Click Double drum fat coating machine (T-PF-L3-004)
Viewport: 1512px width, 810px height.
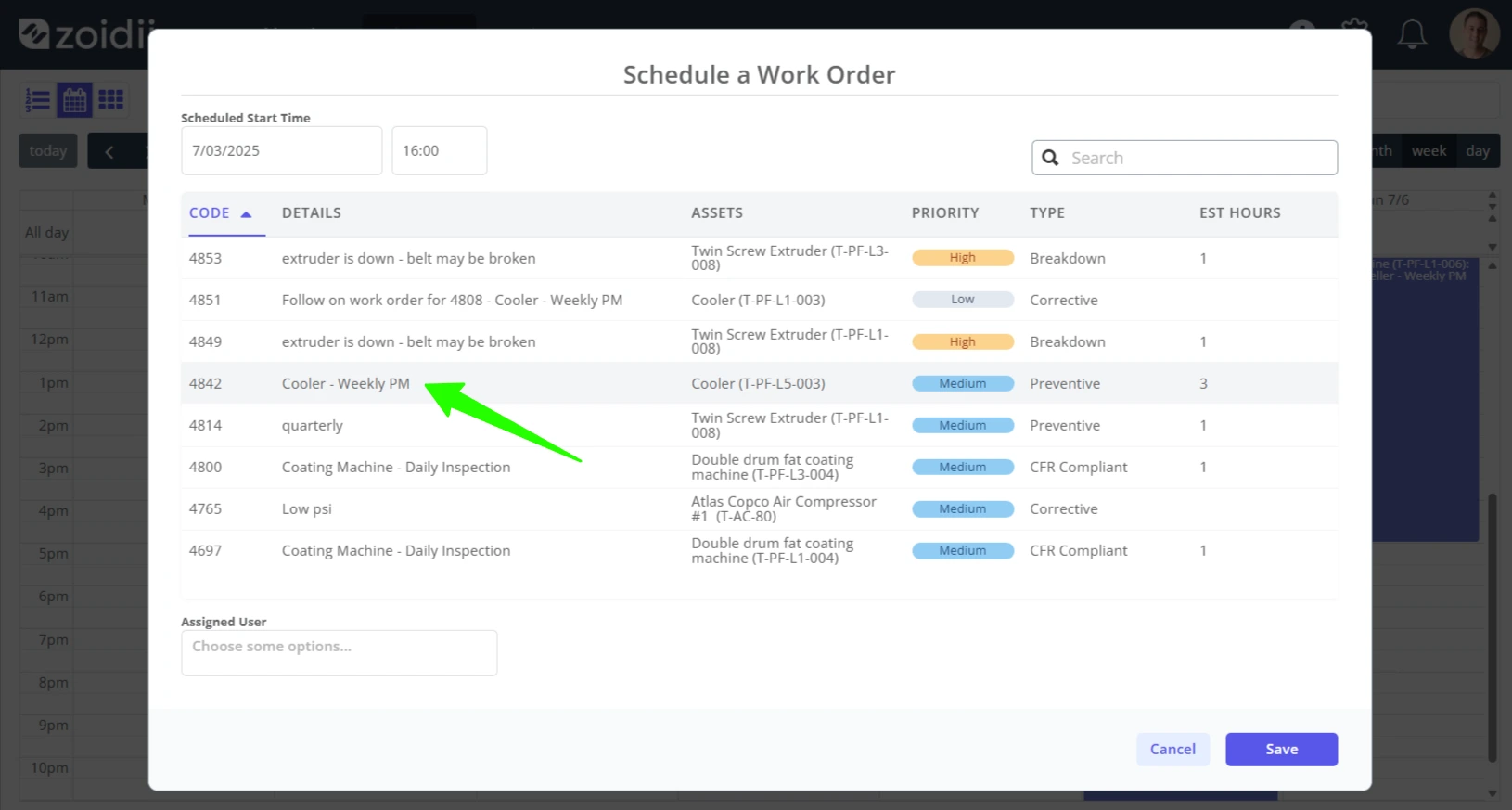pos(773,467)
